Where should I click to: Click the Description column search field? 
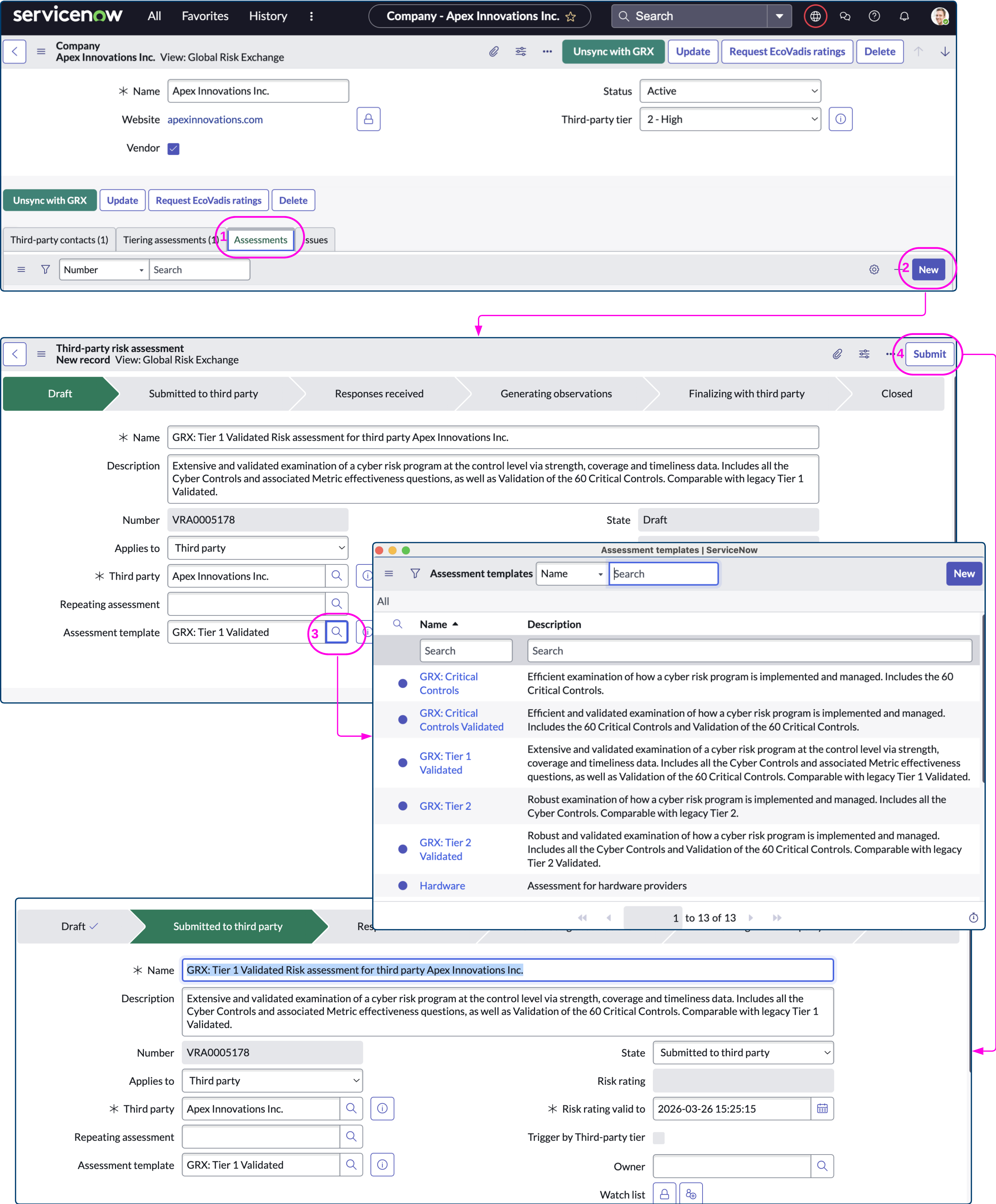pyautogui.click(x=749, y=650)
